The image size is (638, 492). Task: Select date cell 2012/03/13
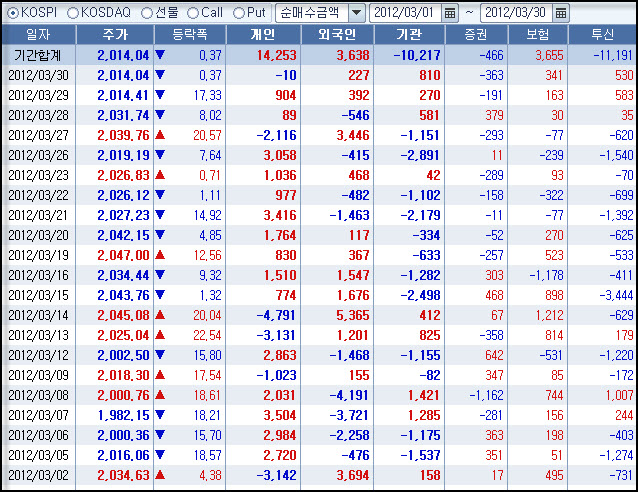click(38, 335)
